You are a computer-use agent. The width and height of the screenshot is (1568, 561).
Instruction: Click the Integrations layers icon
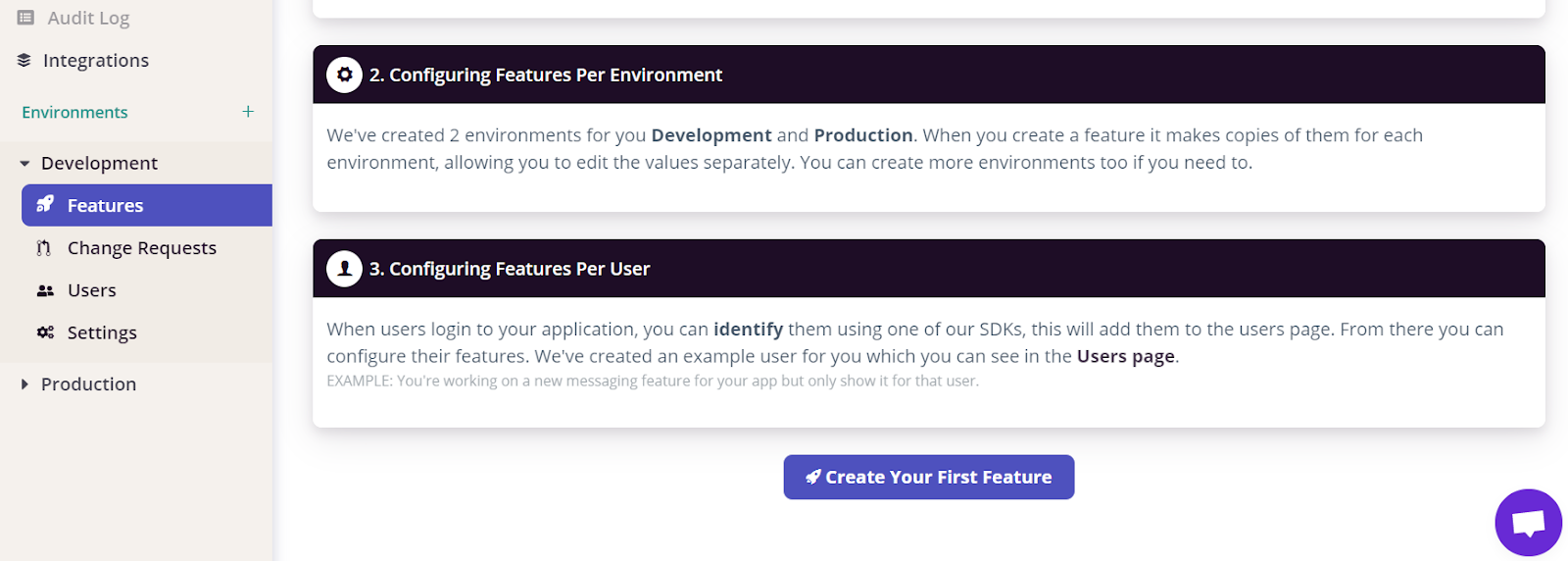[24, 61]
